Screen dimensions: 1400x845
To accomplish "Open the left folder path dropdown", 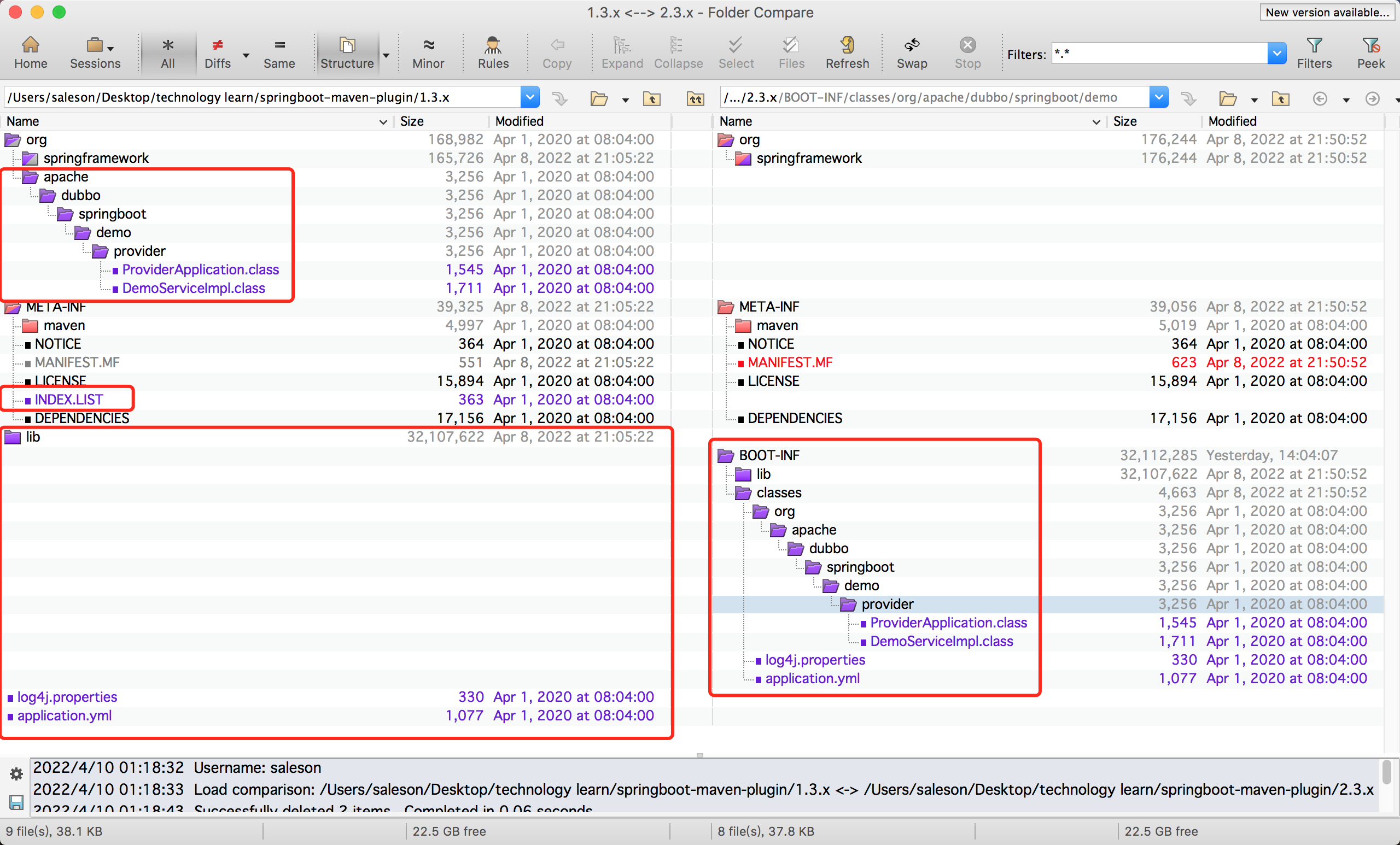I will coord(529,98).
